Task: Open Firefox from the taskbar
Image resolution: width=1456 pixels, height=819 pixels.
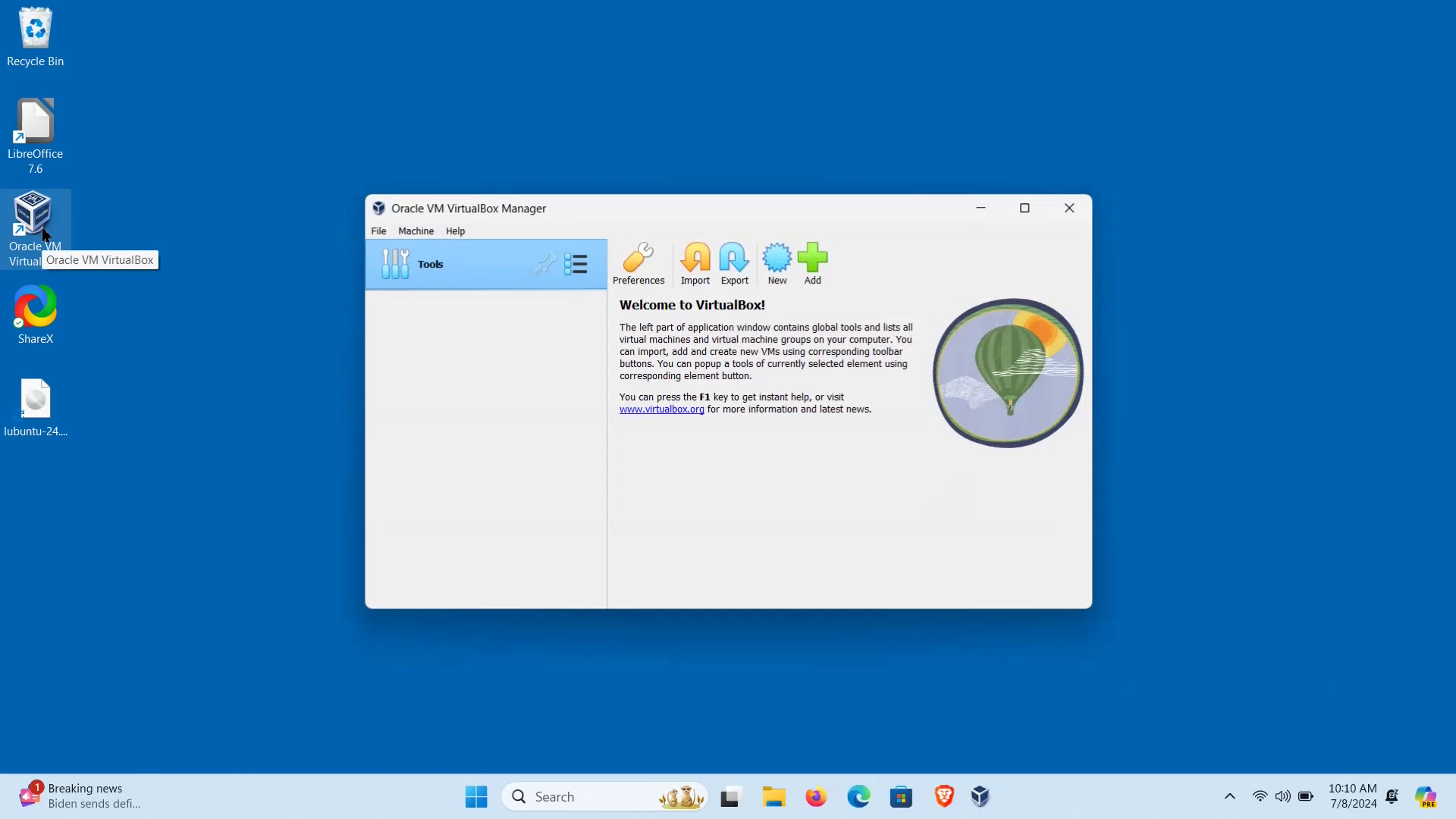Action: pyautogui.click(x=816, y=796)
